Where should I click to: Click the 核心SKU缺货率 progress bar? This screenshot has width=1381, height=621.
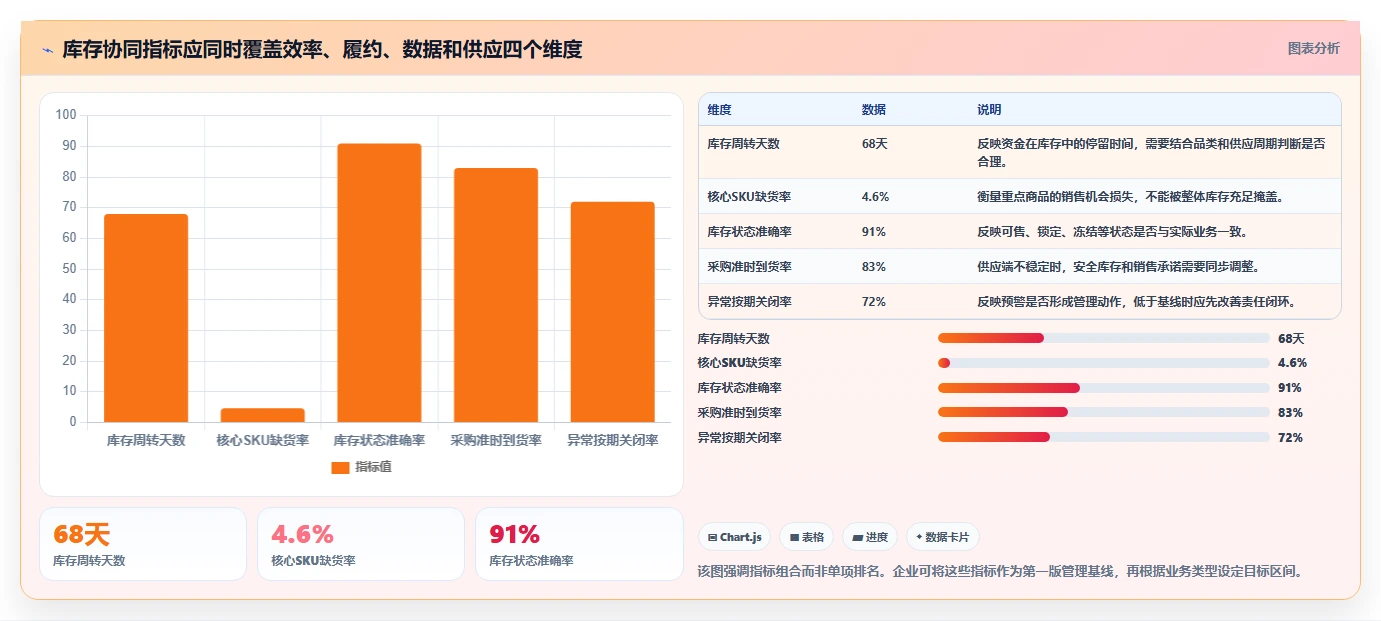[1104, 363]
